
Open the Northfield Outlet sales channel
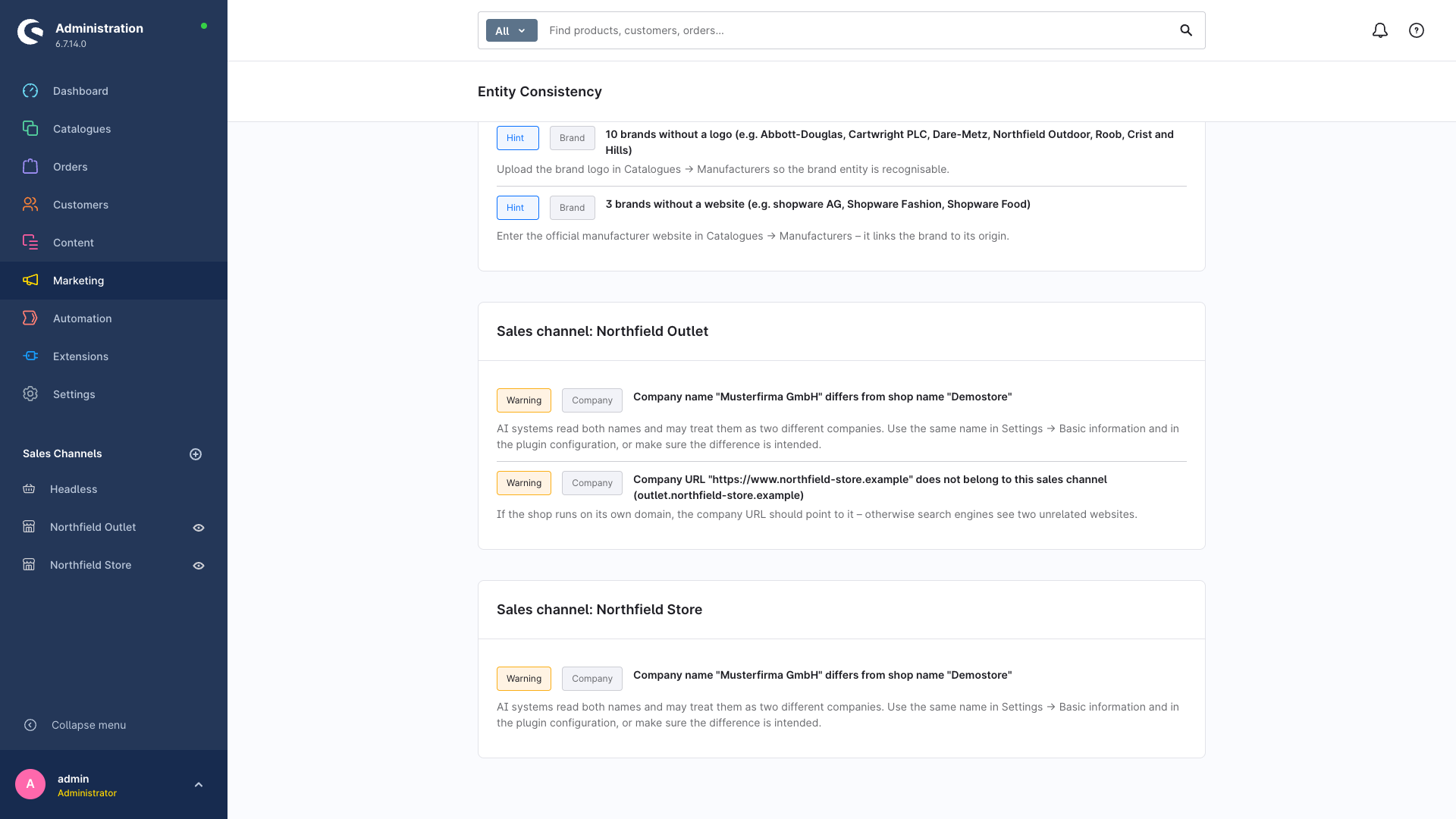click(93, 527)
